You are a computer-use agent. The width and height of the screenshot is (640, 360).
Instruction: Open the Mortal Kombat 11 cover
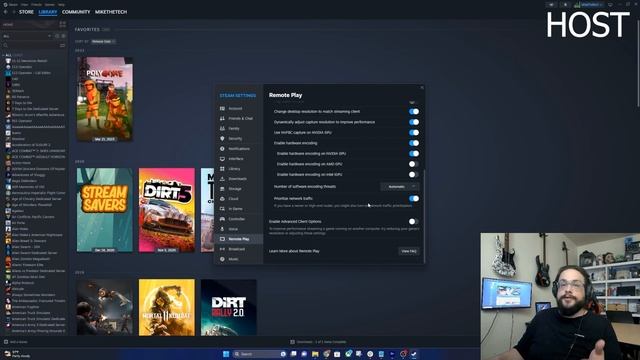coord(167,308)
